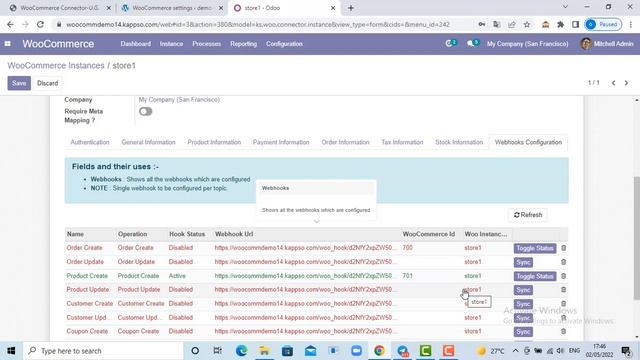Sync the Coupon Create webhook

click(523, 331)
